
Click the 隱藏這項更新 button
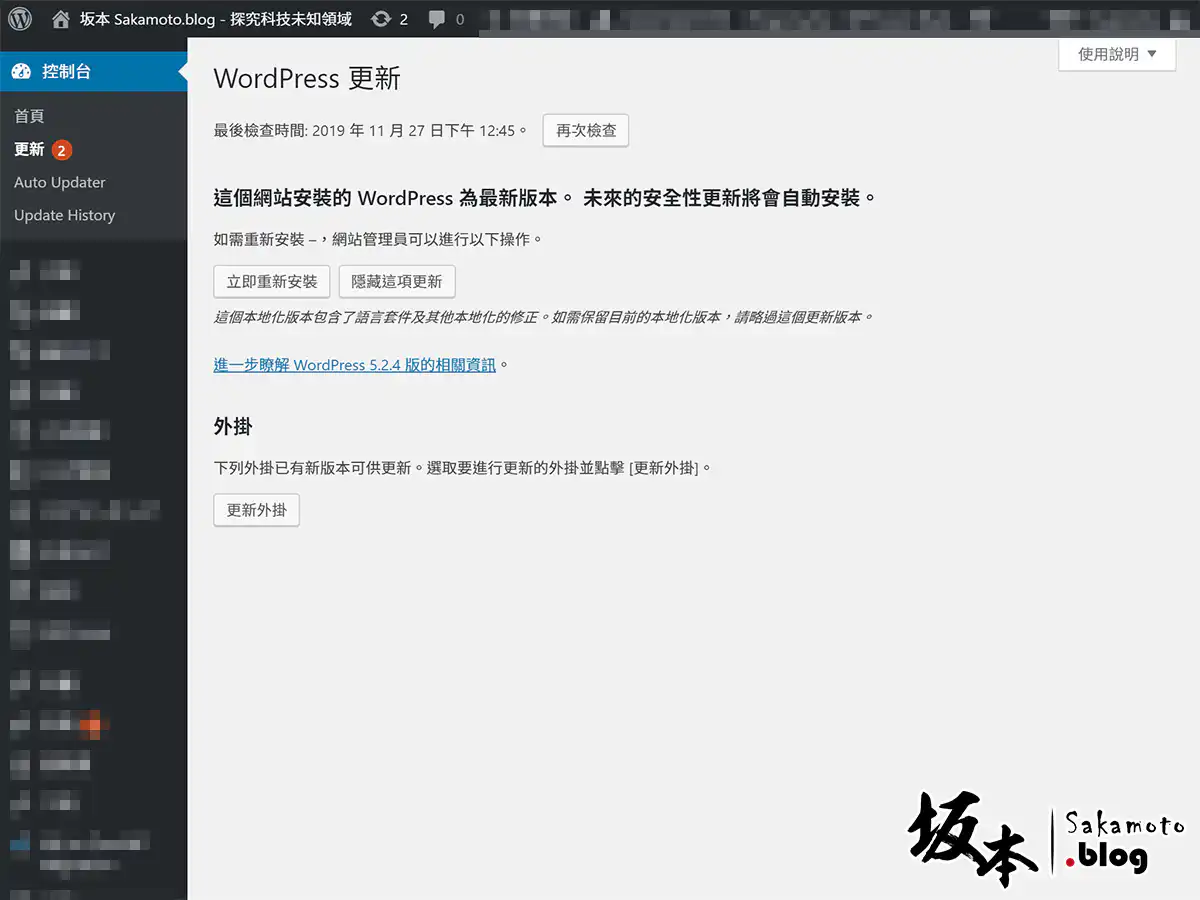(x=397, y=282)
